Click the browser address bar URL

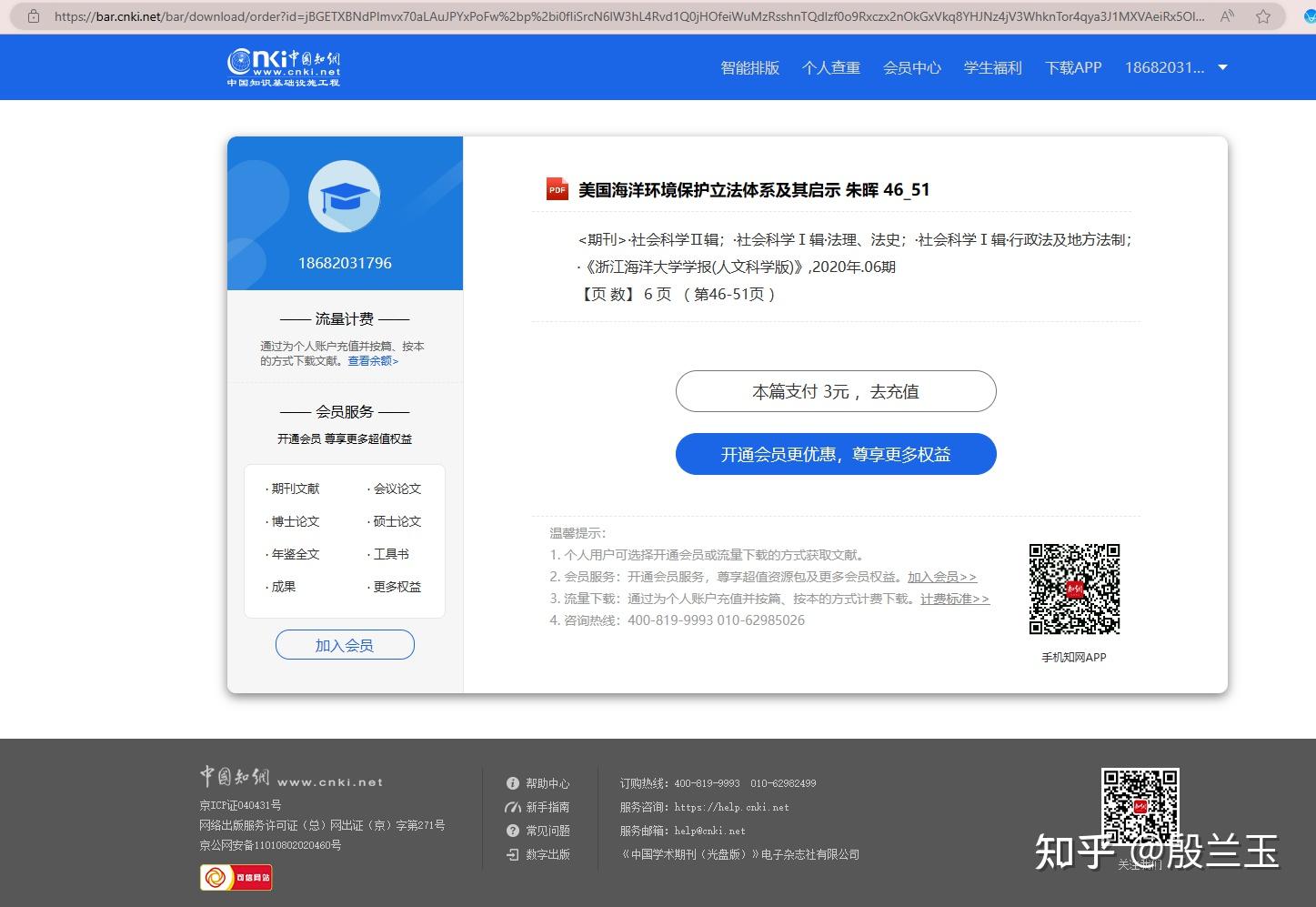(x=629, y=16)
